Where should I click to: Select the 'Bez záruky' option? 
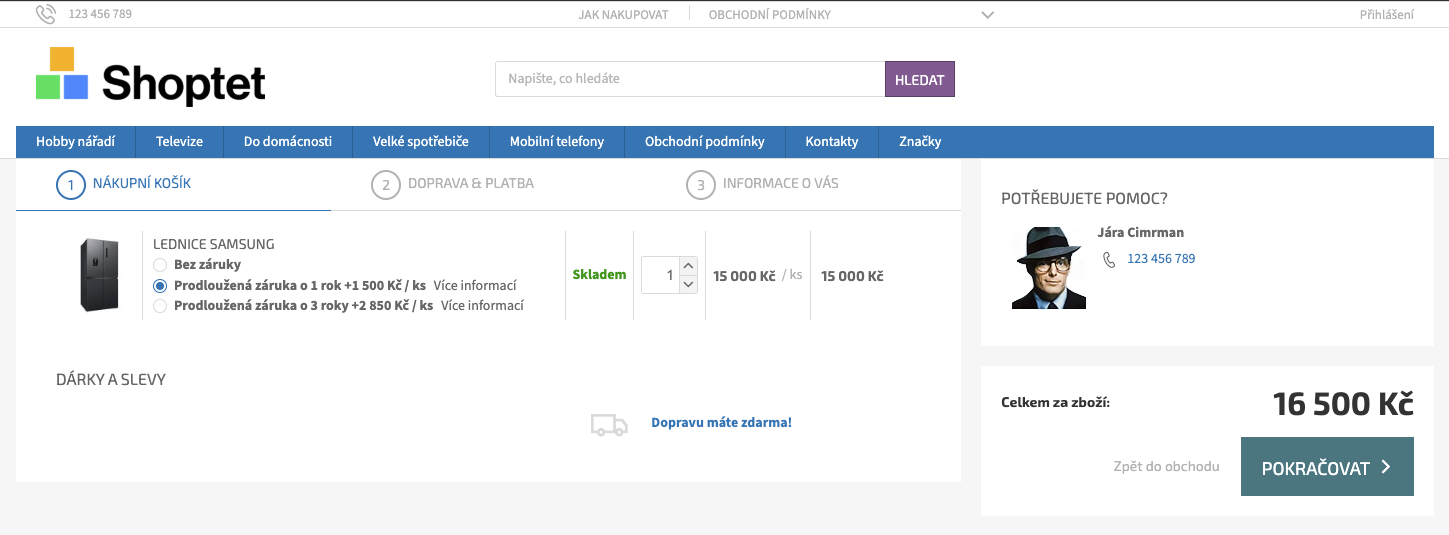[160, 265]
